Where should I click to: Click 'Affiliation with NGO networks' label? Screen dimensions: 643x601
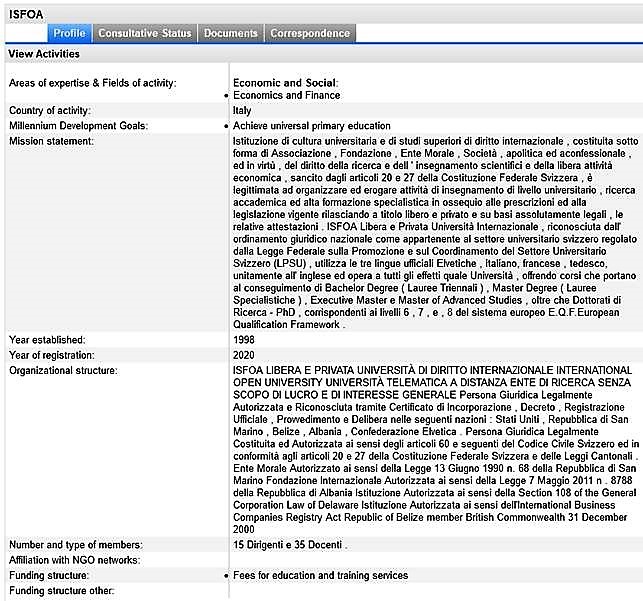coord(75,560)
